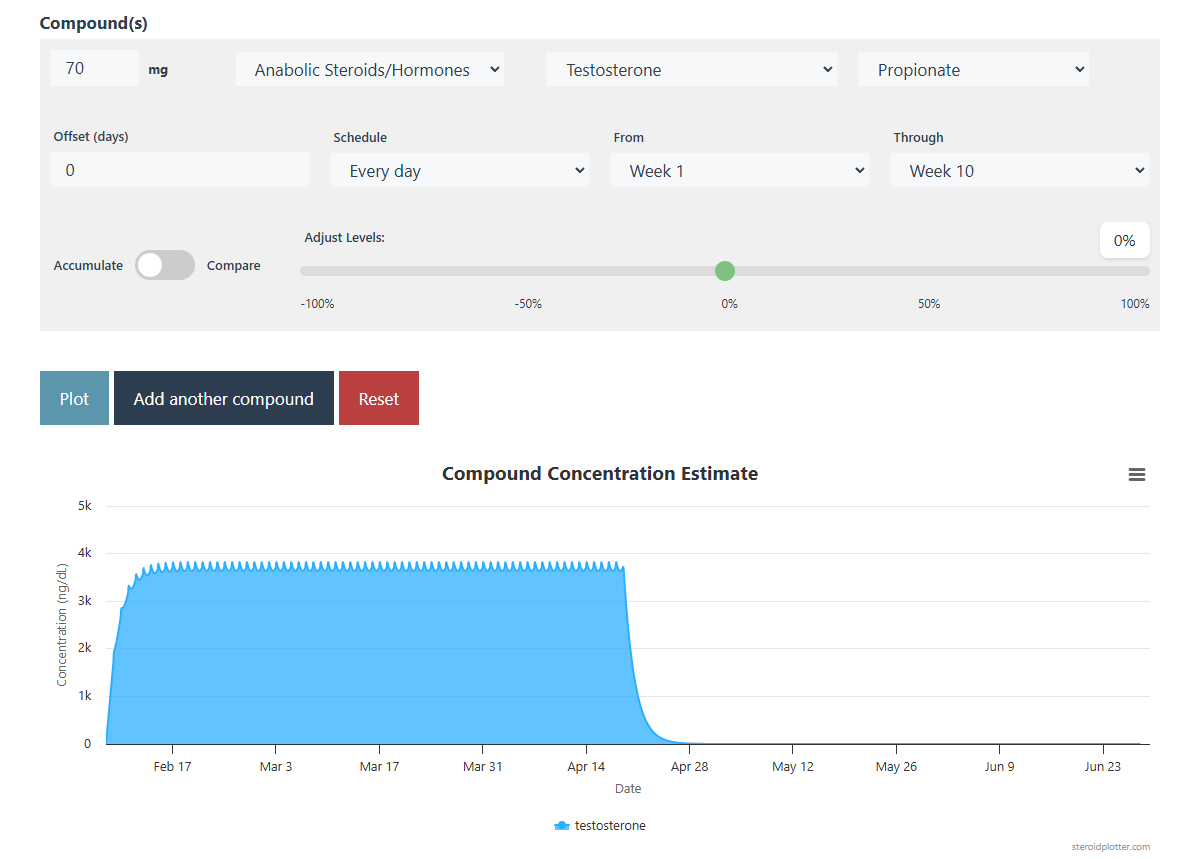Click the 0% adjust level value box
Screen dimensions: 1199x859
click(x=1124, y=241)
